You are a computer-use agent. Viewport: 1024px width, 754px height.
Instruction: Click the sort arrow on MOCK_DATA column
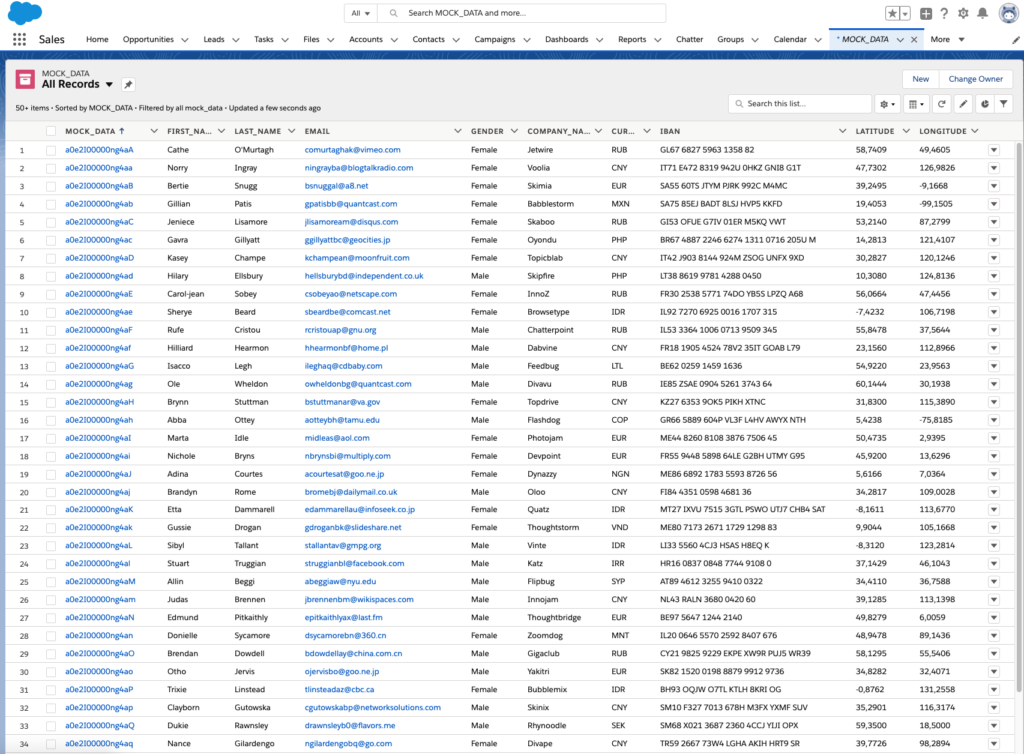pos(121,131)
